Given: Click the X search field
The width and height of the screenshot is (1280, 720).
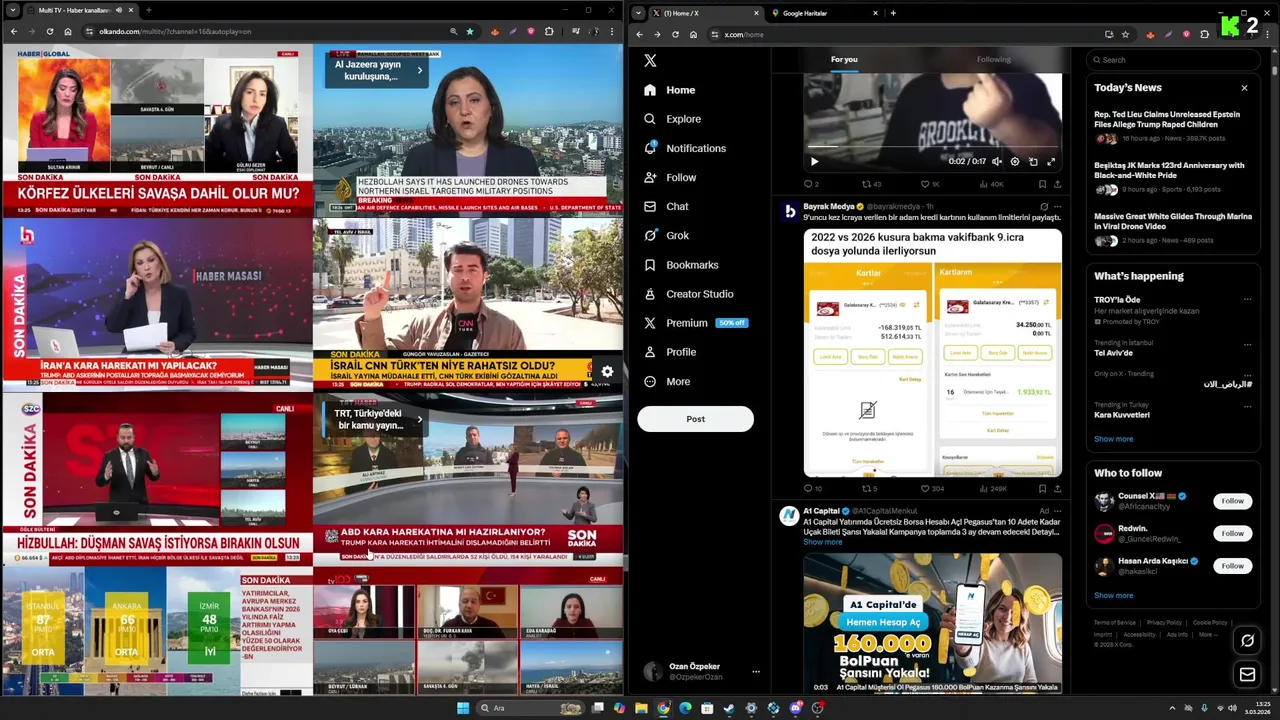Looking at the screenshot, I should pos(1172,60).
